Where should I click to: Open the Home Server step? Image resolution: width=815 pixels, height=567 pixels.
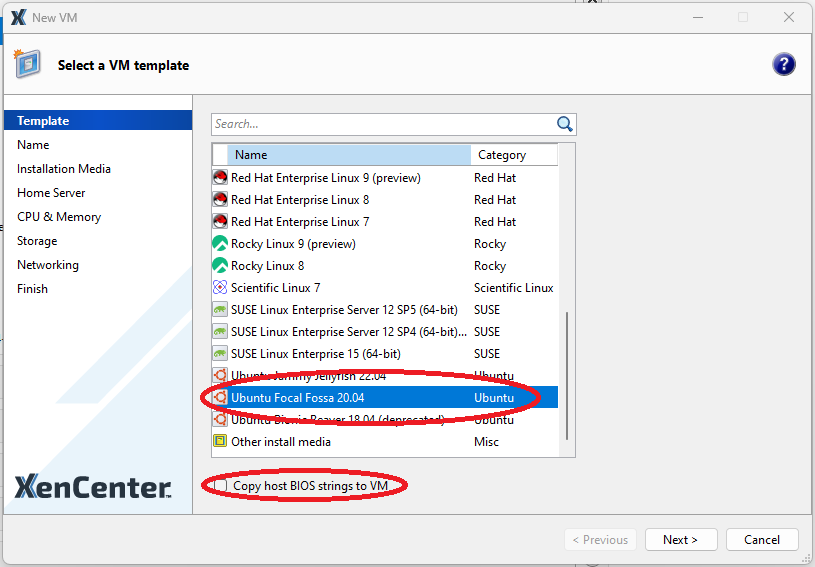click(x=51, y=193)
